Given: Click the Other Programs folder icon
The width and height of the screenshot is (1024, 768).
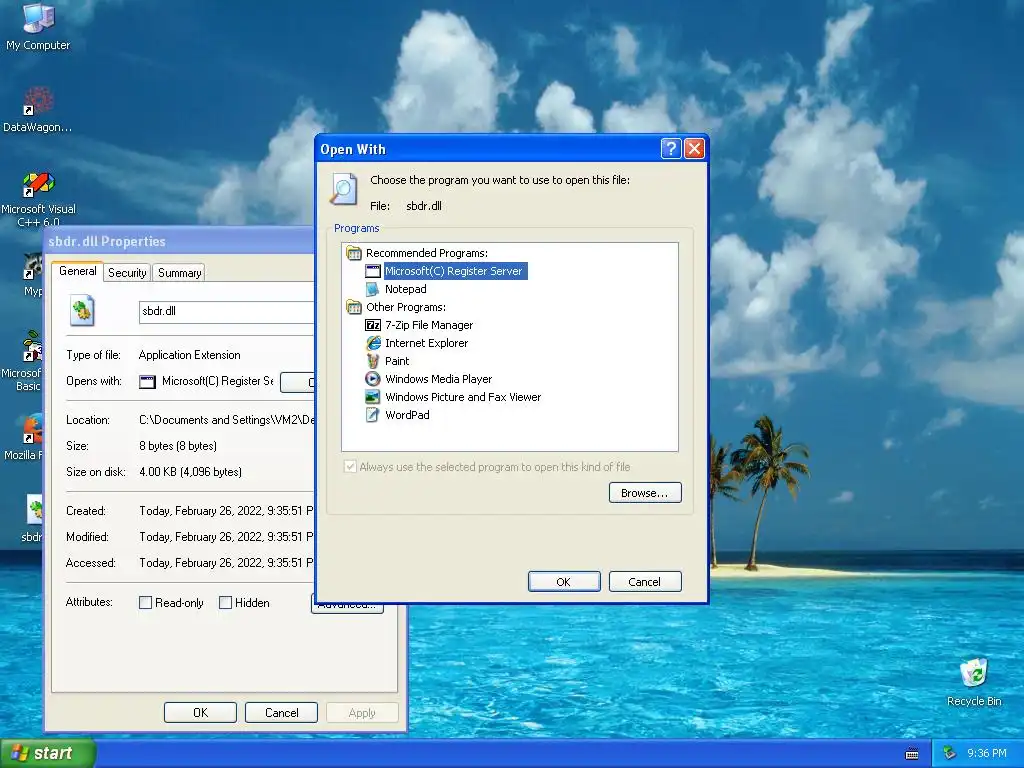Looking at the screenshot, I should (x=354, y=307).
